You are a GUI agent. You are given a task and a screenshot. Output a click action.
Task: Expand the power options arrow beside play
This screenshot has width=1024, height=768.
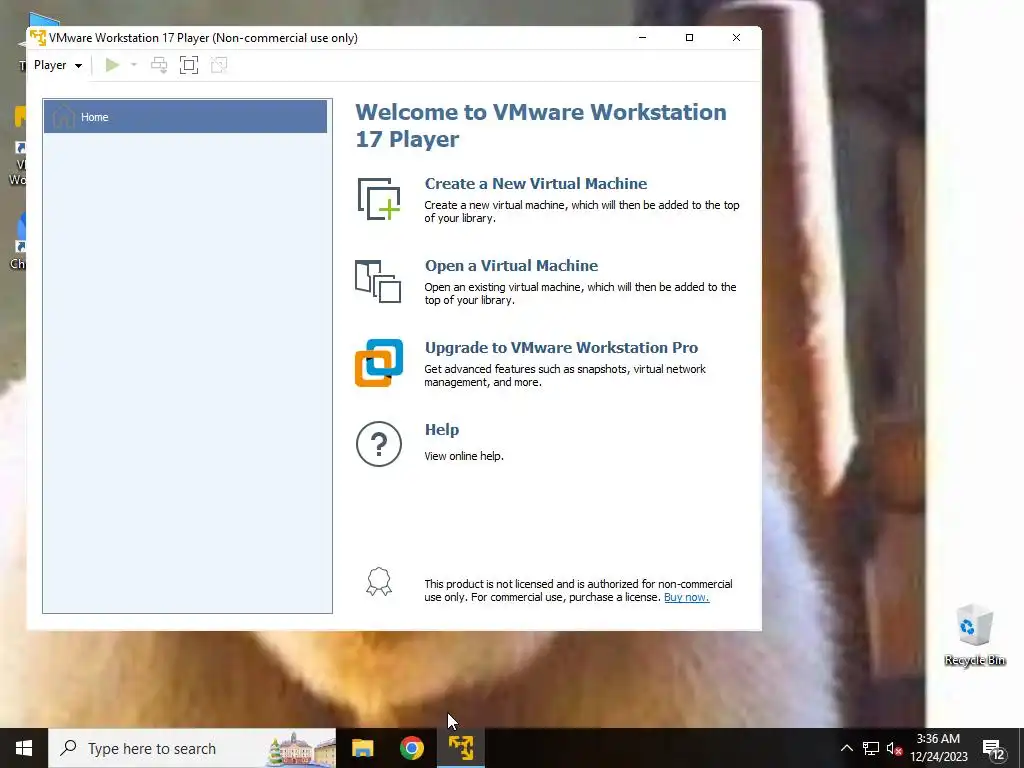[x=134, y=65]
